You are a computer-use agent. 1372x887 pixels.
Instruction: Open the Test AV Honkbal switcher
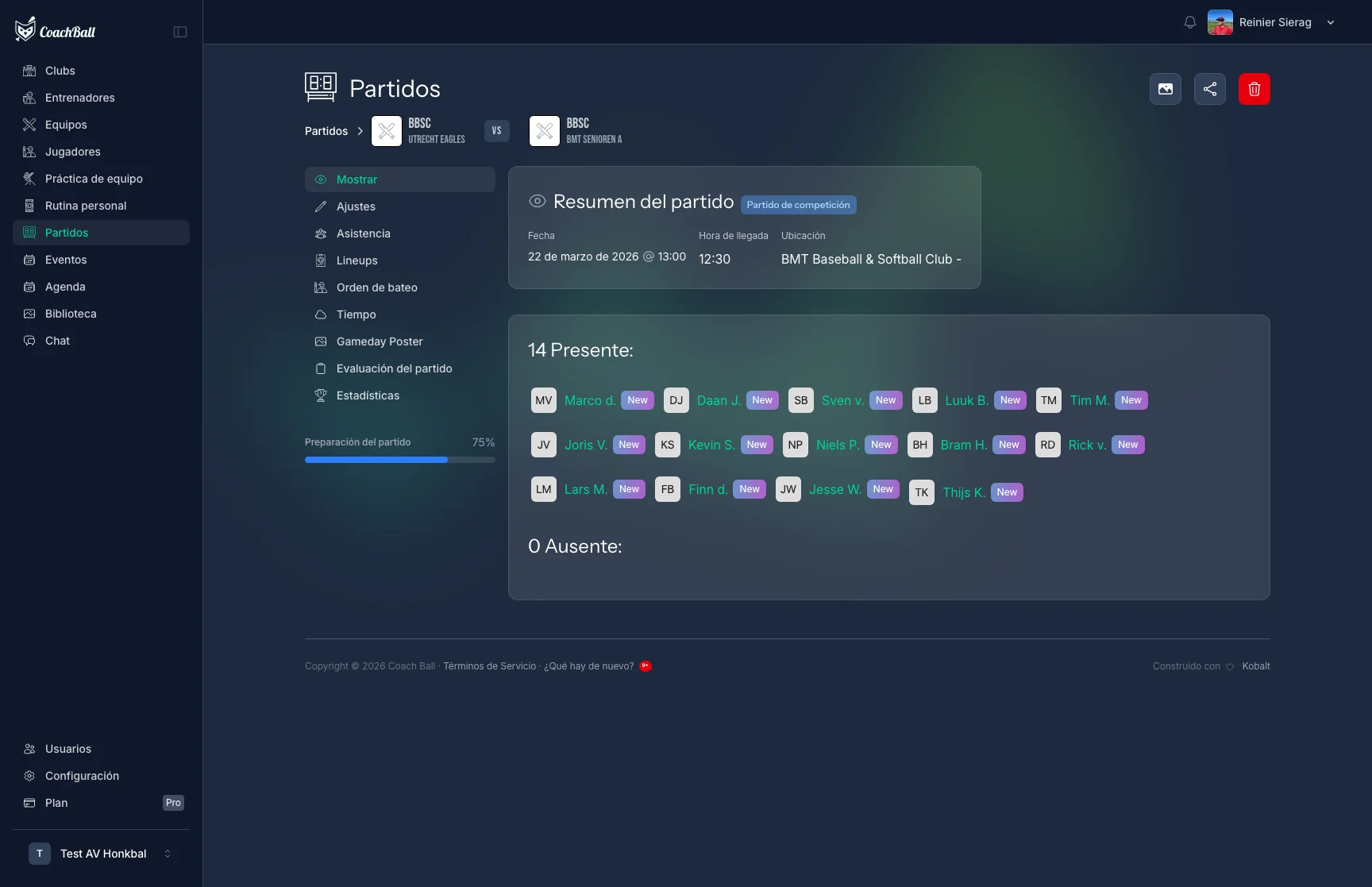[x=101, y=854]
